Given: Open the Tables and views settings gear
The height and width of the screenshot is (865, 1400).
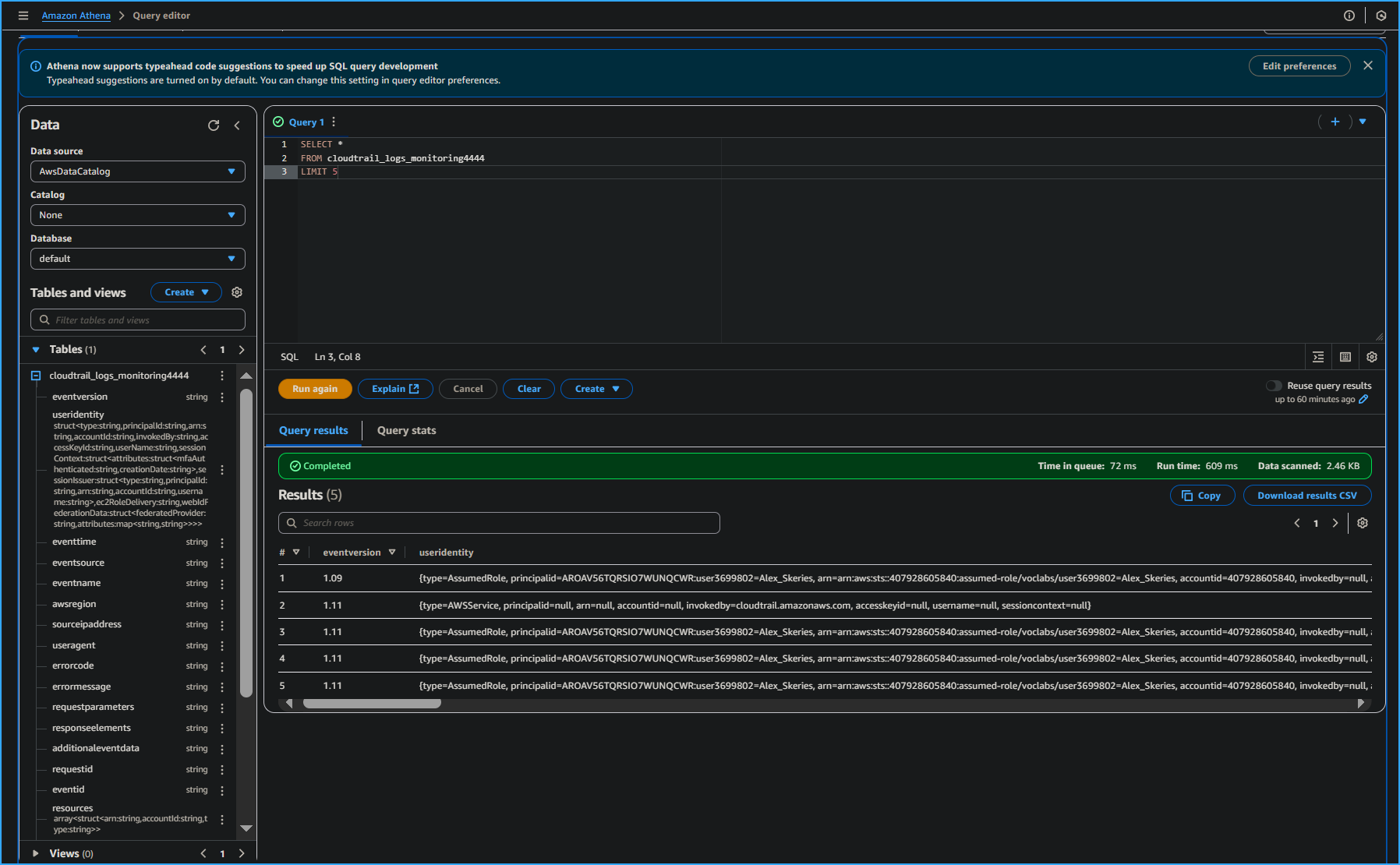Looking at the screenshot, I should (237, 291).
